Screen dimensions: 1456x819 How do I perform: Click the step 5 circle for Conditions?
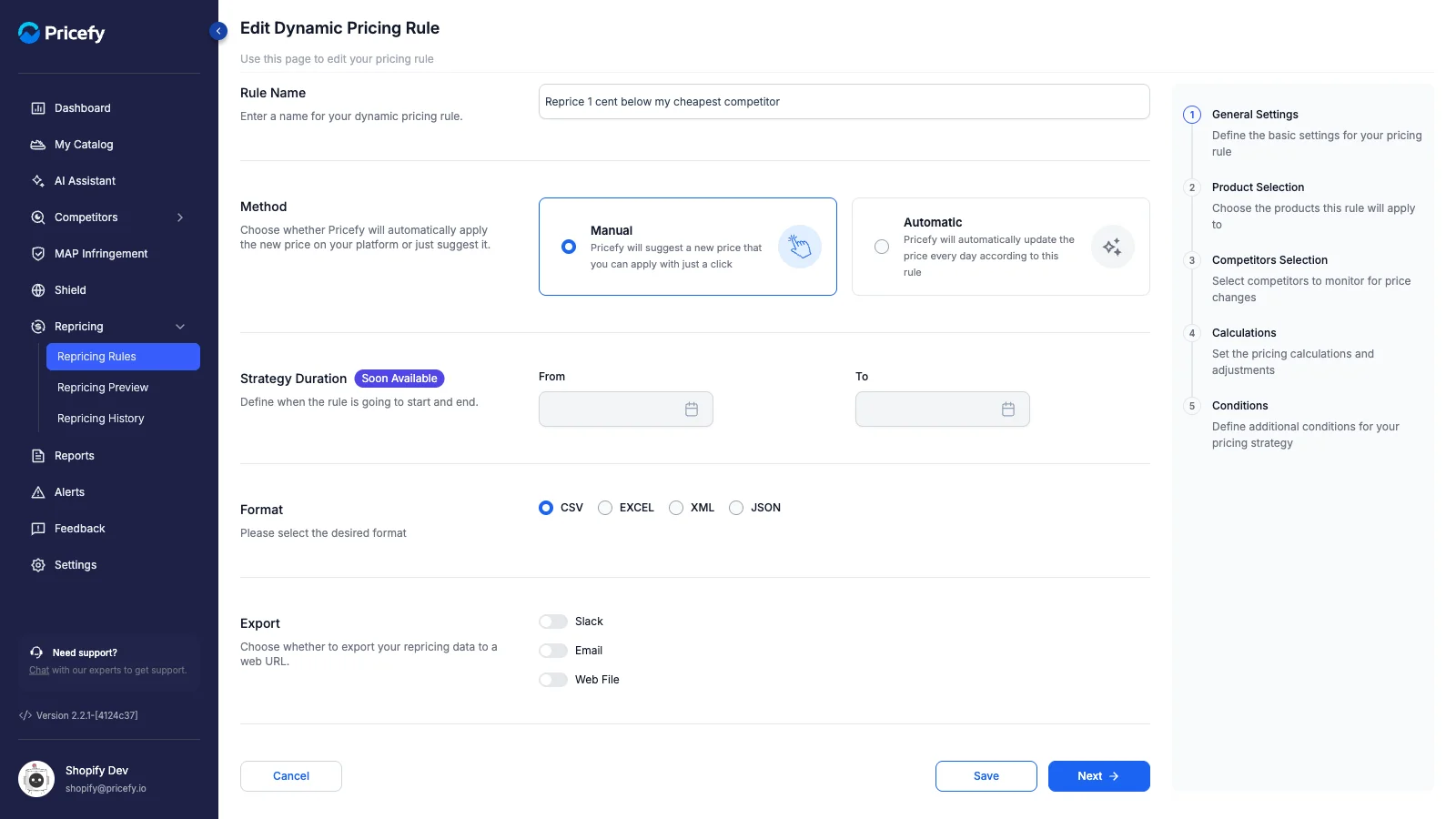[x=1192, y=406]
